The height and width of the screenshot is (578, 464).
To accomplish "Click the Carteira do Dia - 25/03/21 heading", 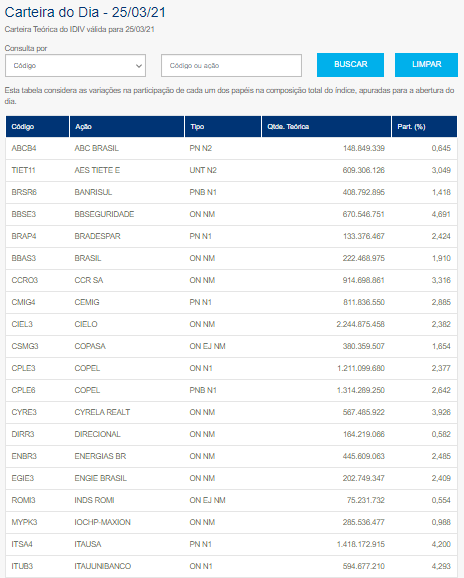I will 85,12.
